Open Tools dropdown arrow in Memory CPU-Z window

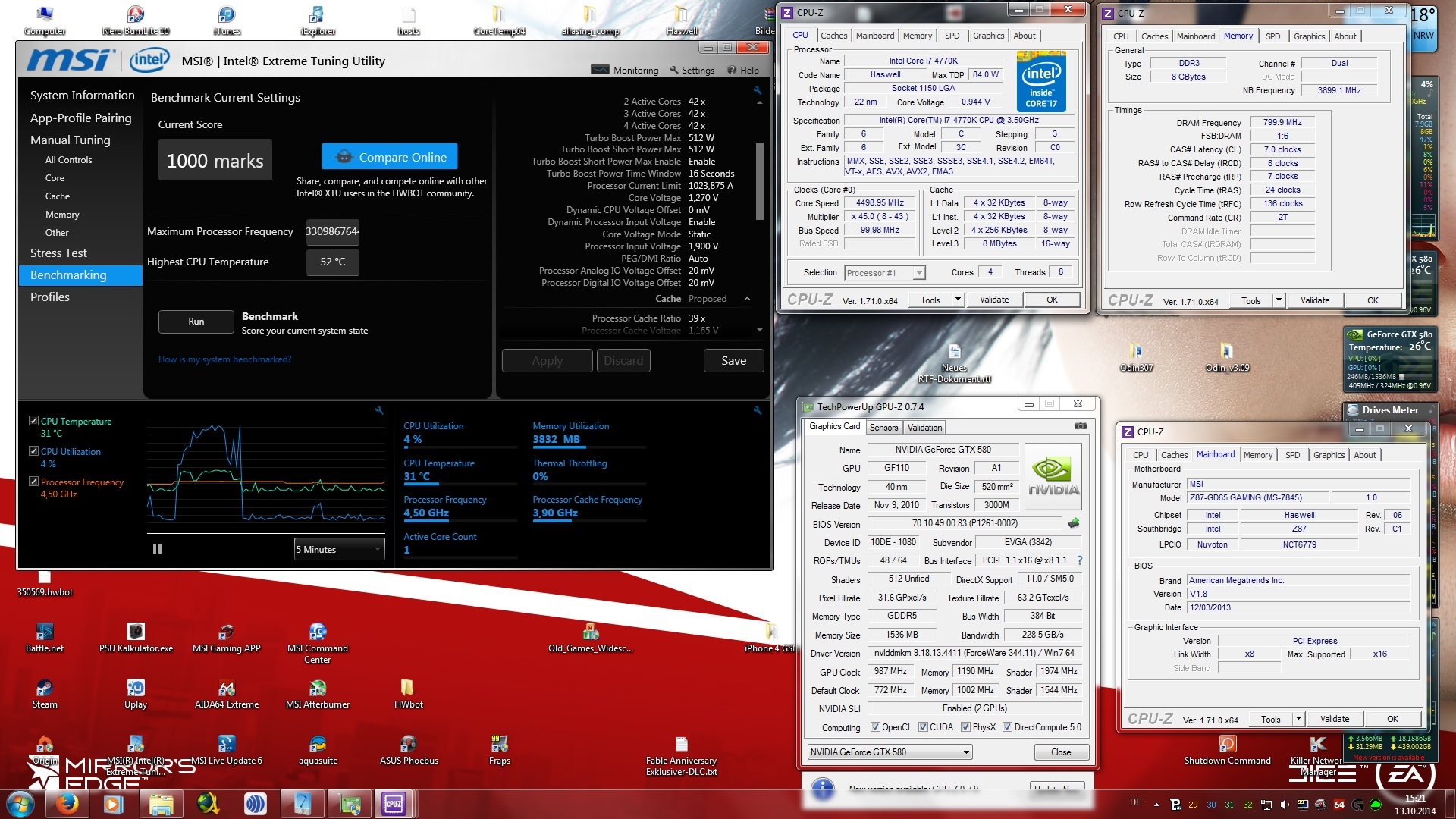(1279, 300)
